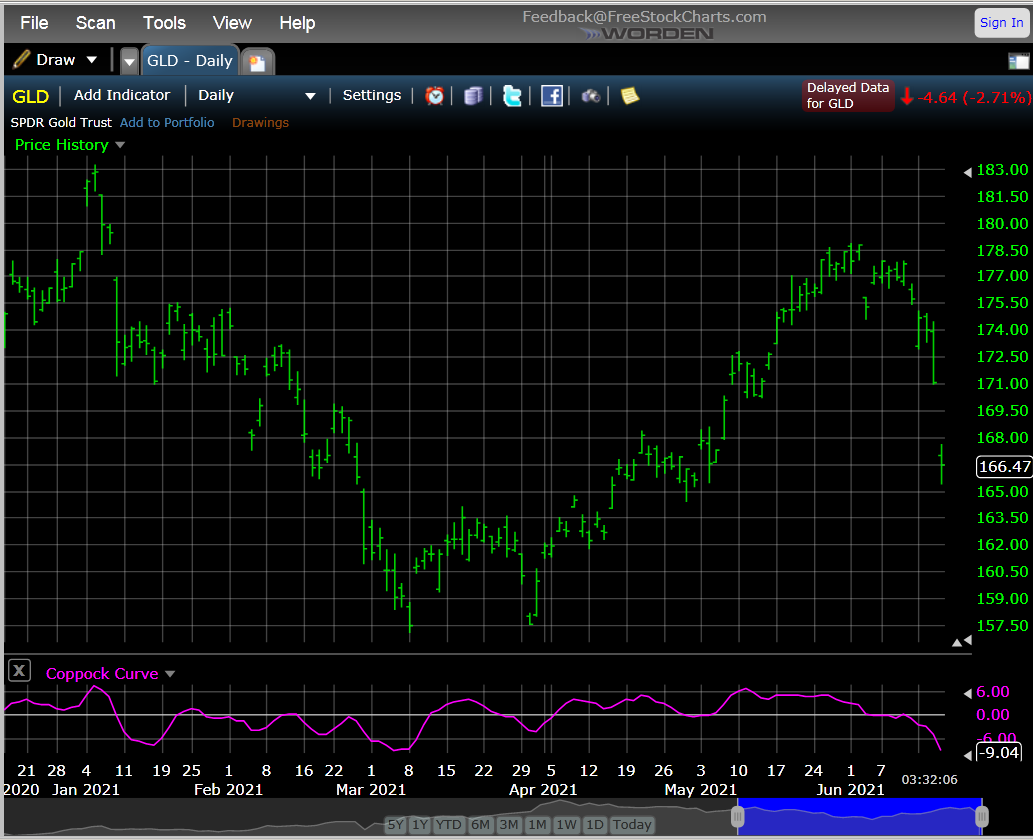Click the arrow beside -9.04 value
Viewport: 1033px width, 840px height.
click(x=967, y=755)
